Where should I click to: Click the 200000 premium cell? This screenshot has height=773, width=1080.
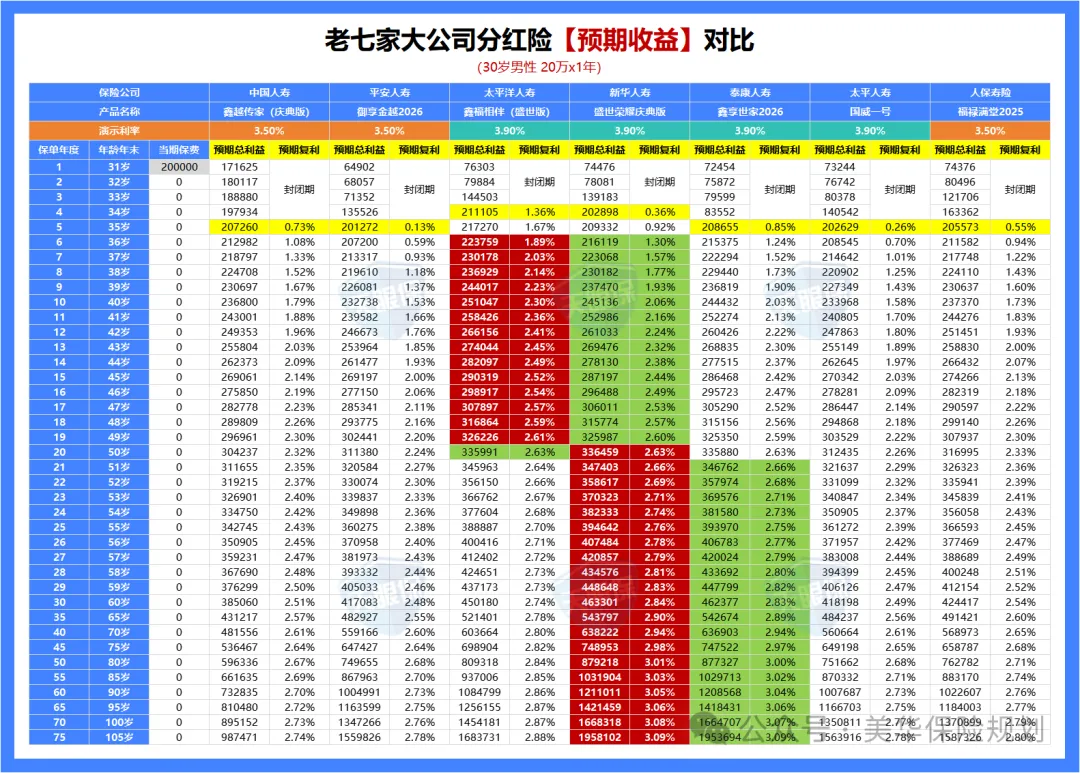[x=179, y=167]
